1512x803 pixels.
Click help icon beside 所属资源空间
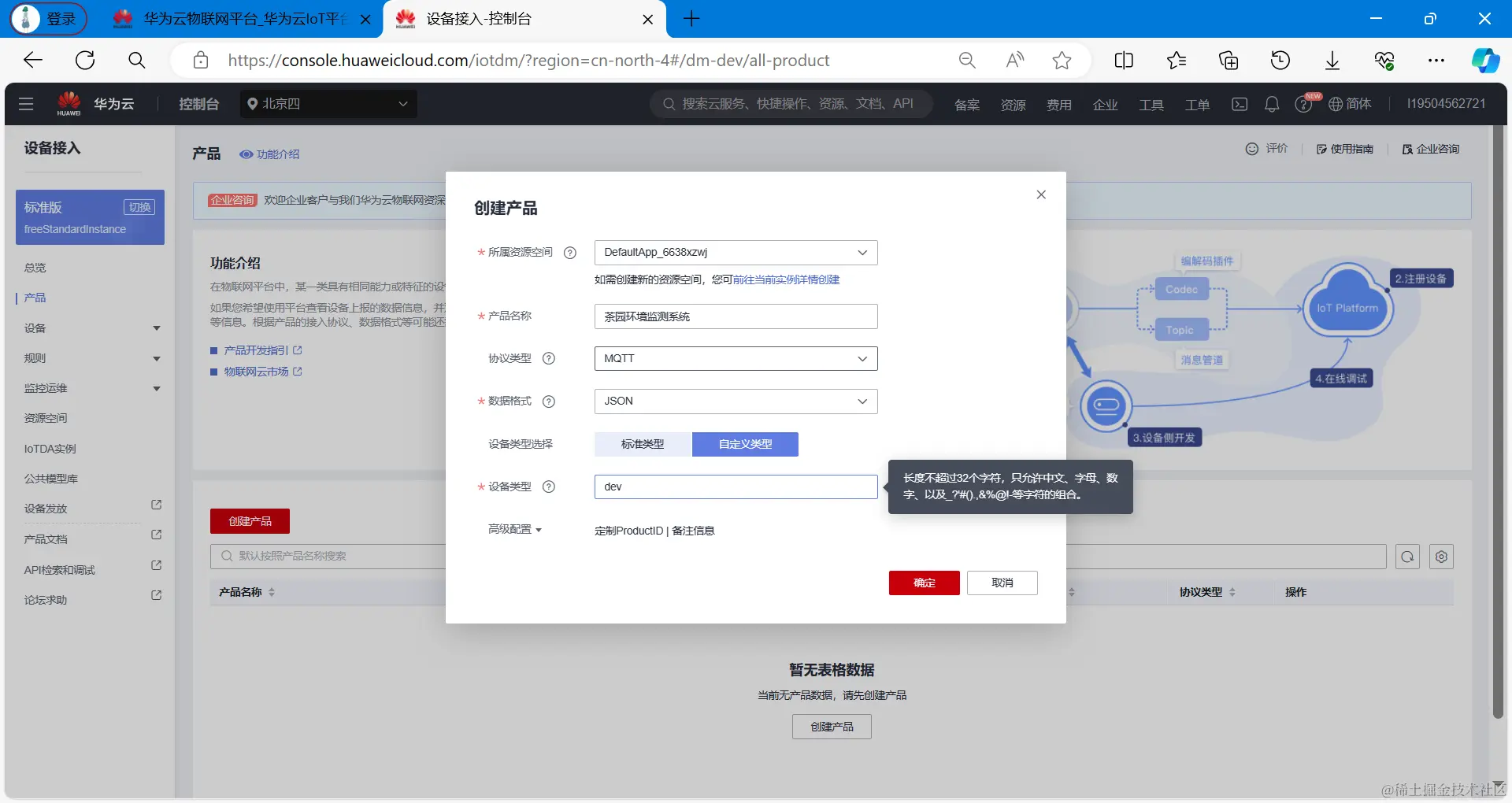(570, 253)
